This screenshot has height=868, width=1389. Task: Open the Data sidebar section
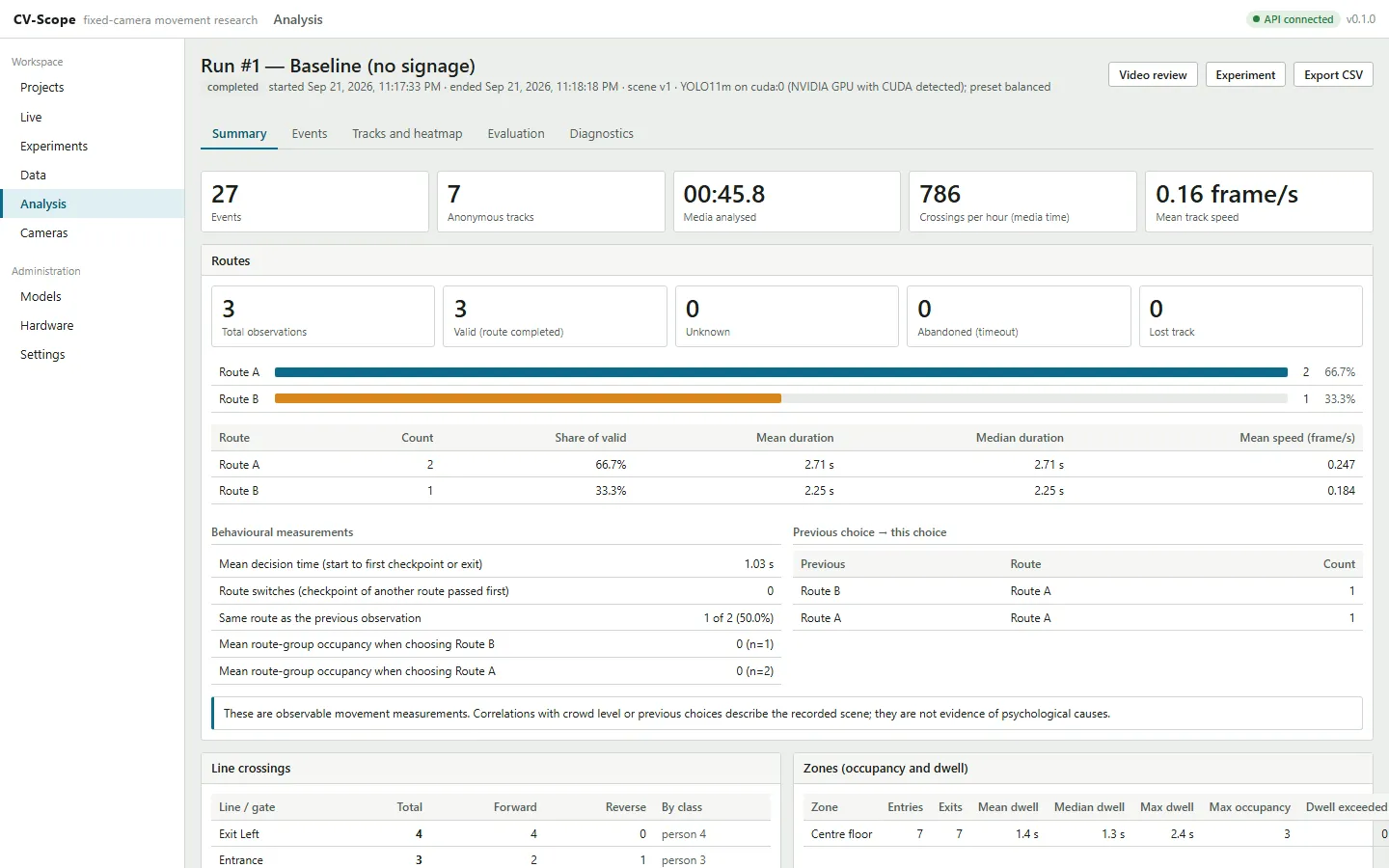click(x=92, y=176)
